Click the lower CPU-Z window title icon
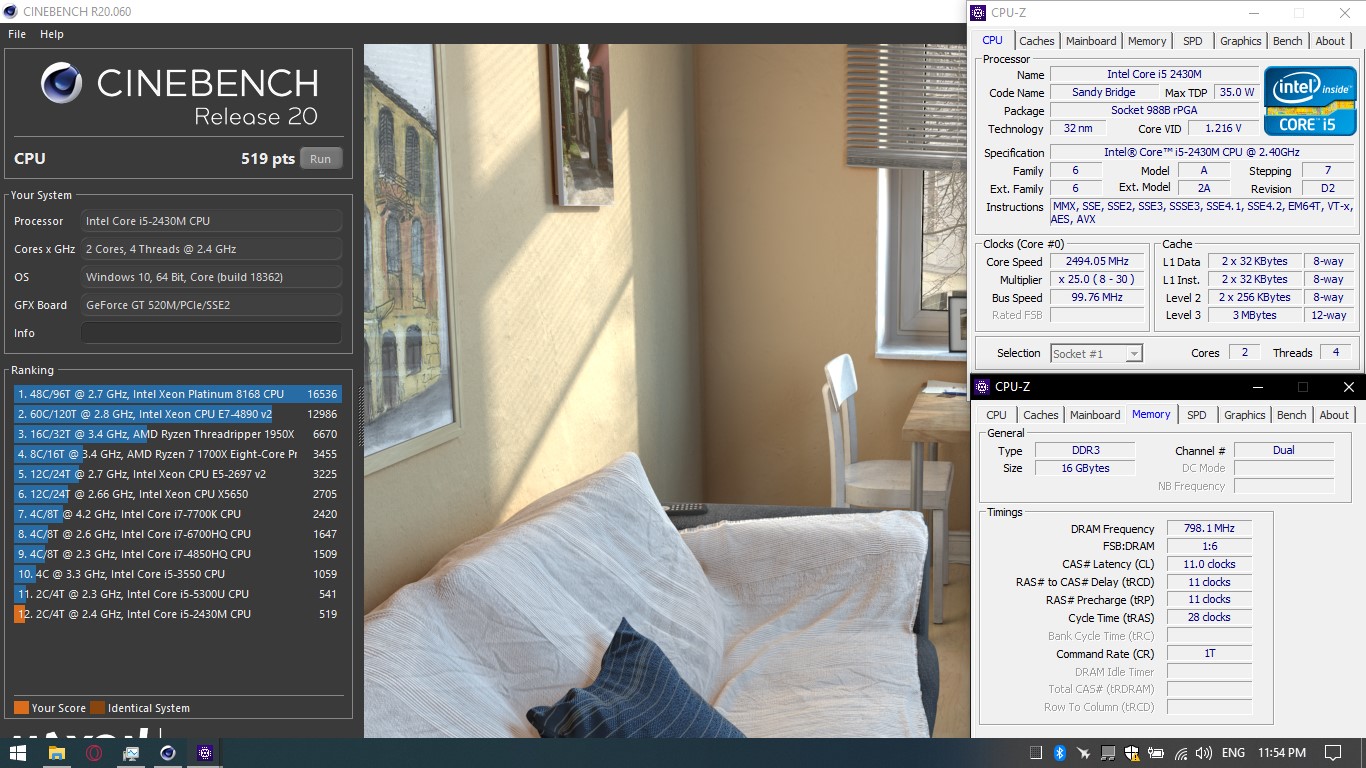The height and width of the screenshot is (768, 1366). pos(982,387)
